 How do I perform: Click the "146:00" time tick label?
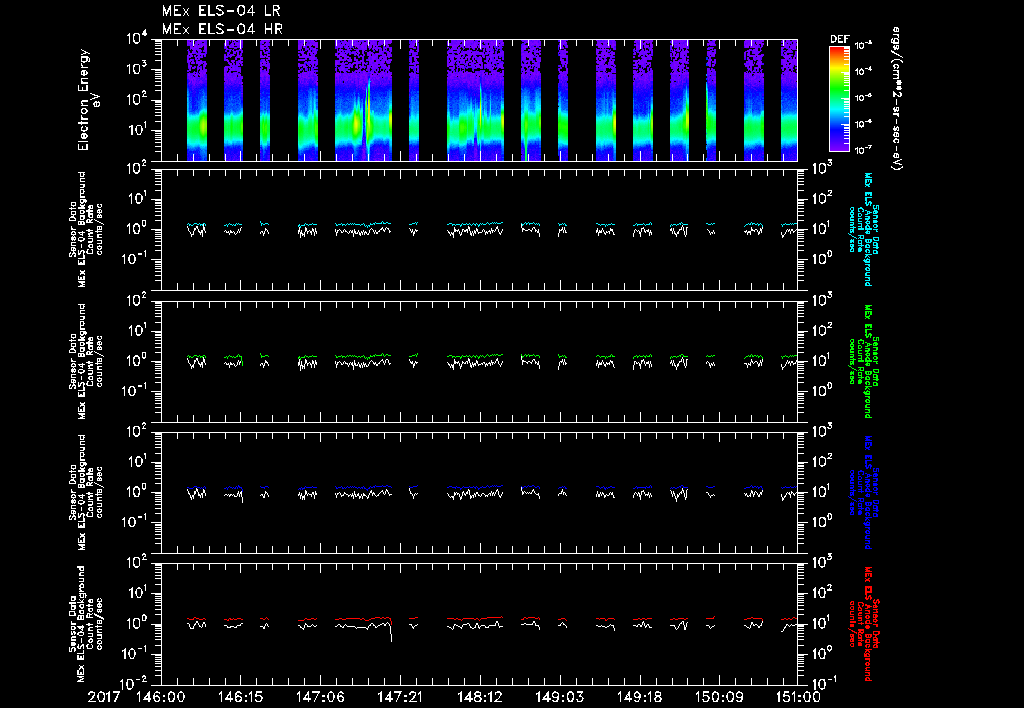tap(161, 697)
